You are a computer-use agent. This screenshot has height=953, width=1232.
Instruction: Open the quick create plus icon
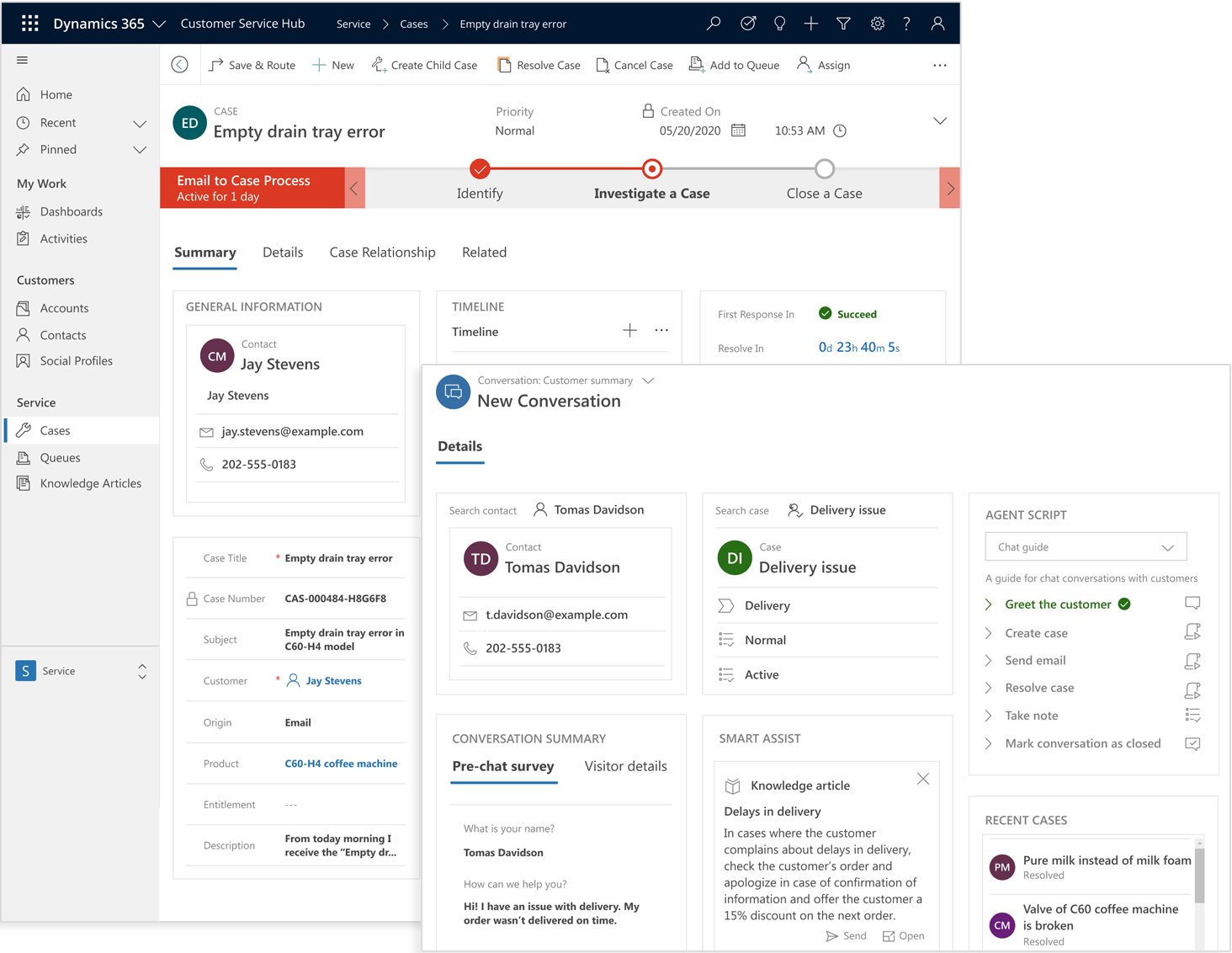coord(810,23)
